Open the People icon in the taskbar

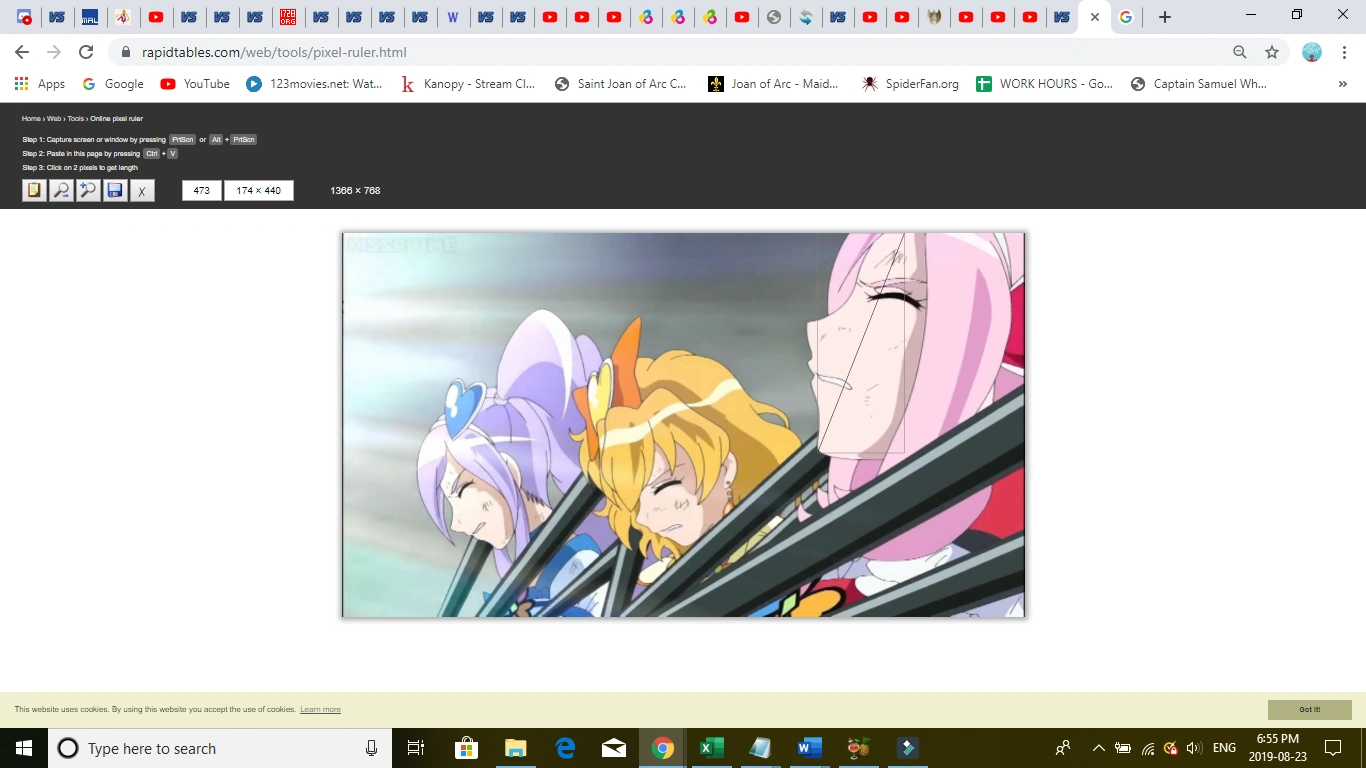click(x=1063, y=748)
